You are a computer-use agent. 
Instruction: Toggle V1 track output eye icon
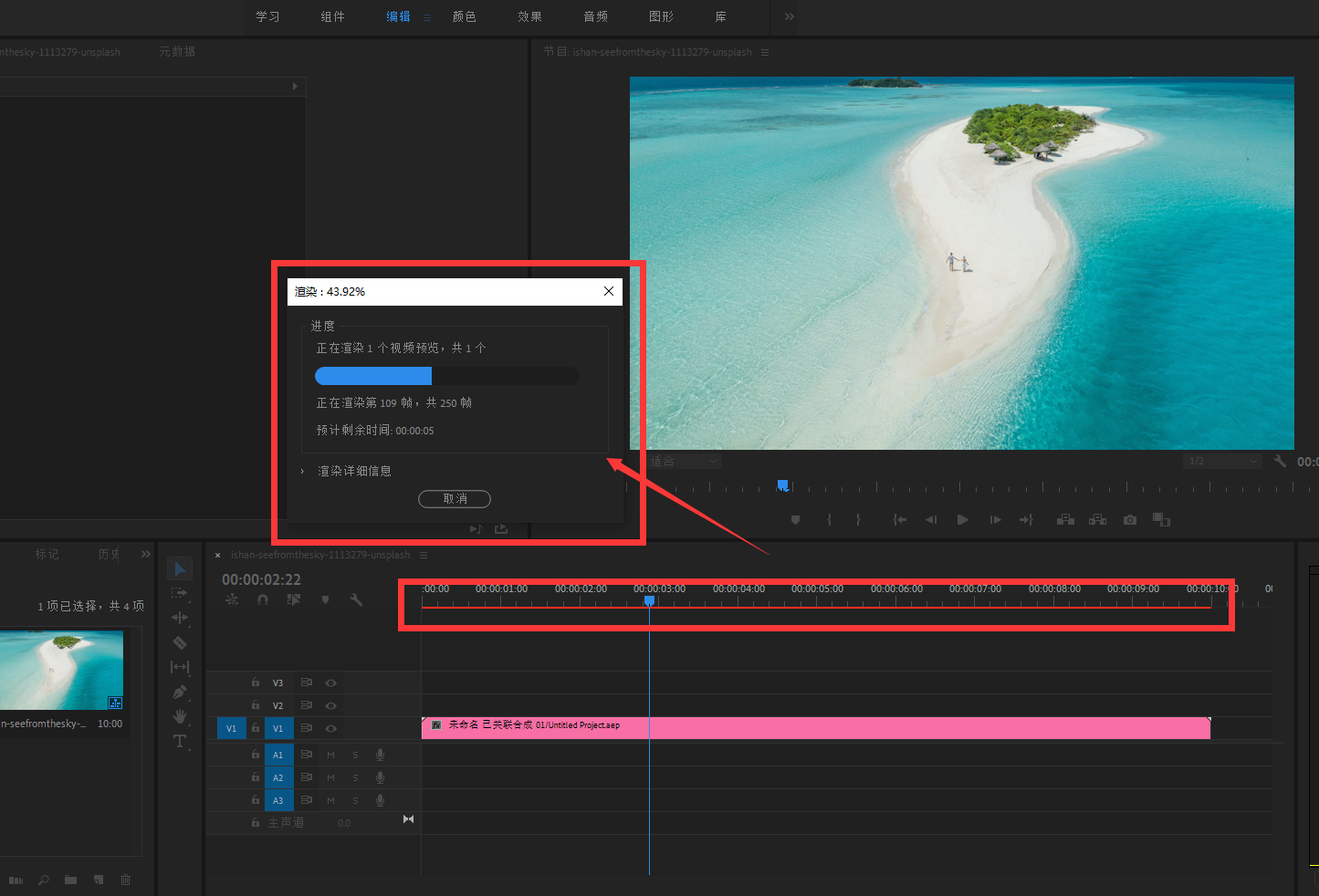(331, 728)
